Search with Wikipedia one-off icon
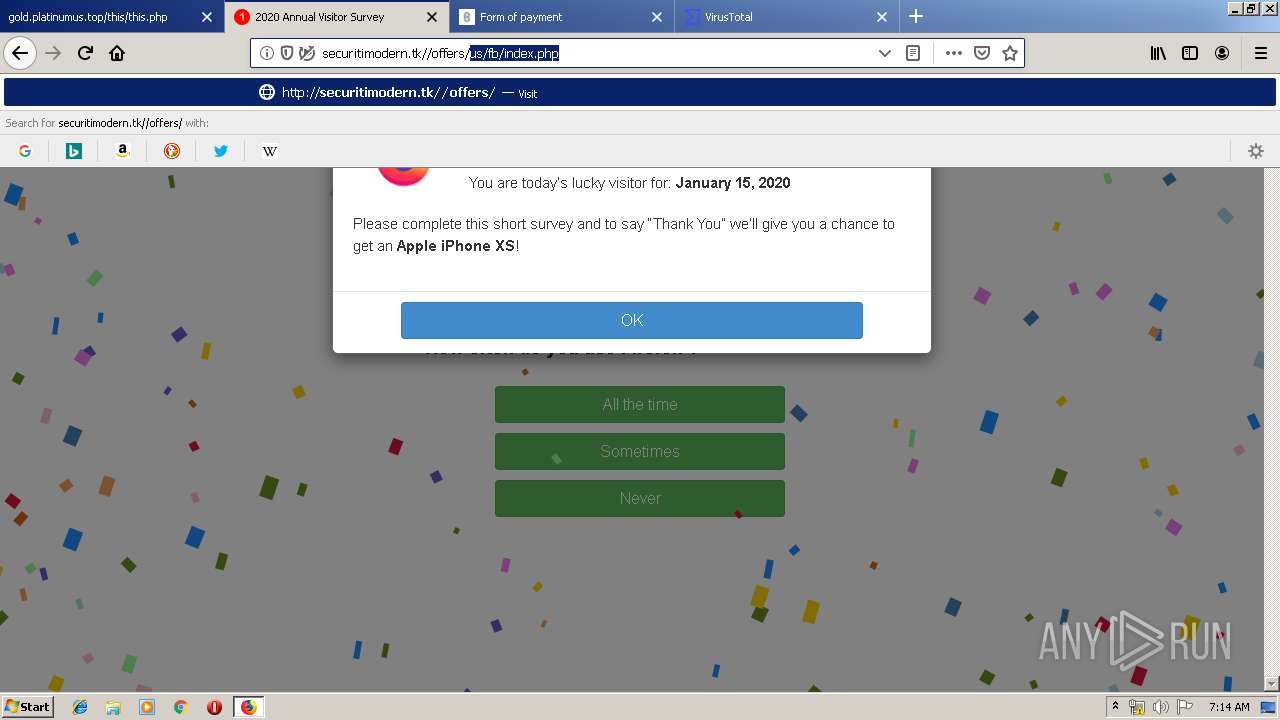Viewport: 1280px width, 720px height. pos(270,151)
